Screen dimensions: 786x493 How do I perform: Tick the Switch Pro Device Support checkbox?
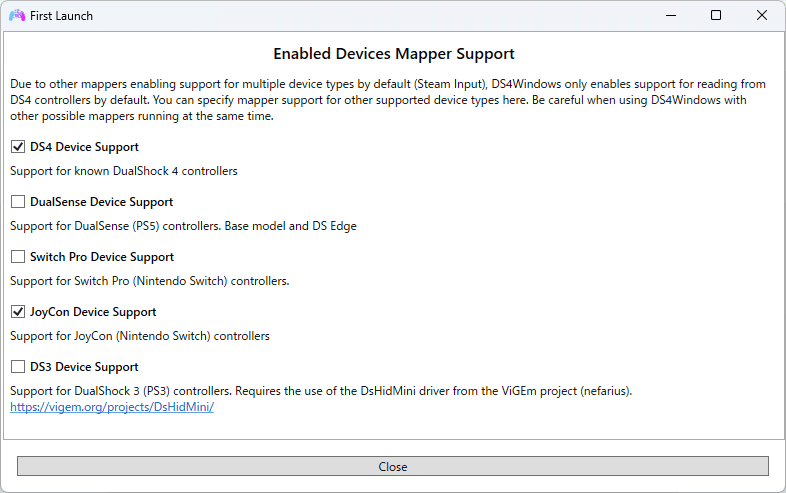18,257
